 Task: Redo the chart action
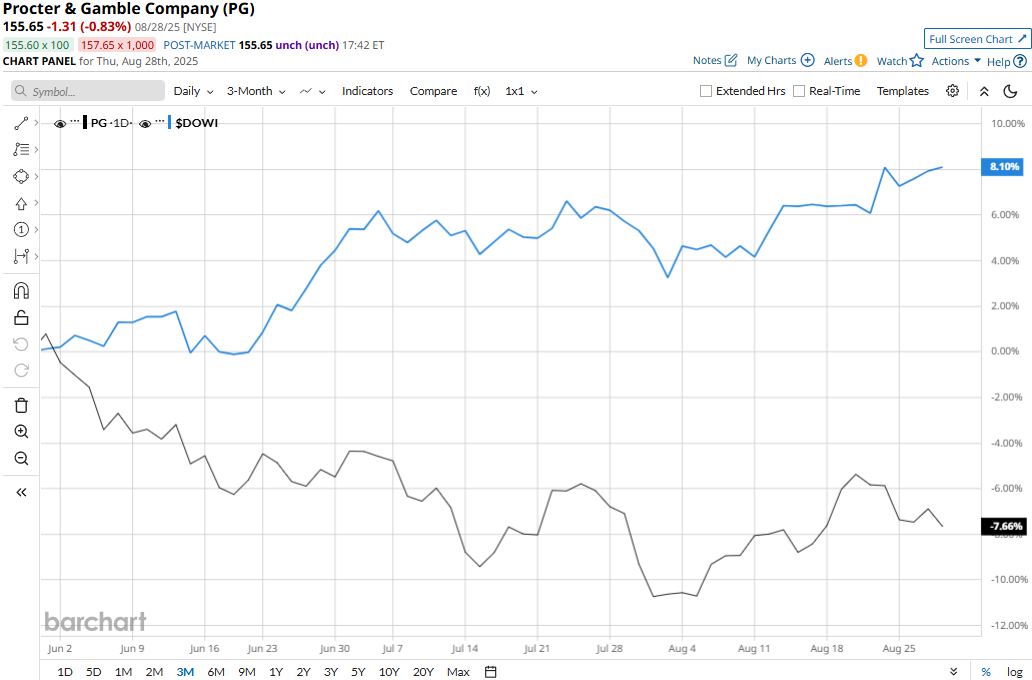click(x=21, y=371)
